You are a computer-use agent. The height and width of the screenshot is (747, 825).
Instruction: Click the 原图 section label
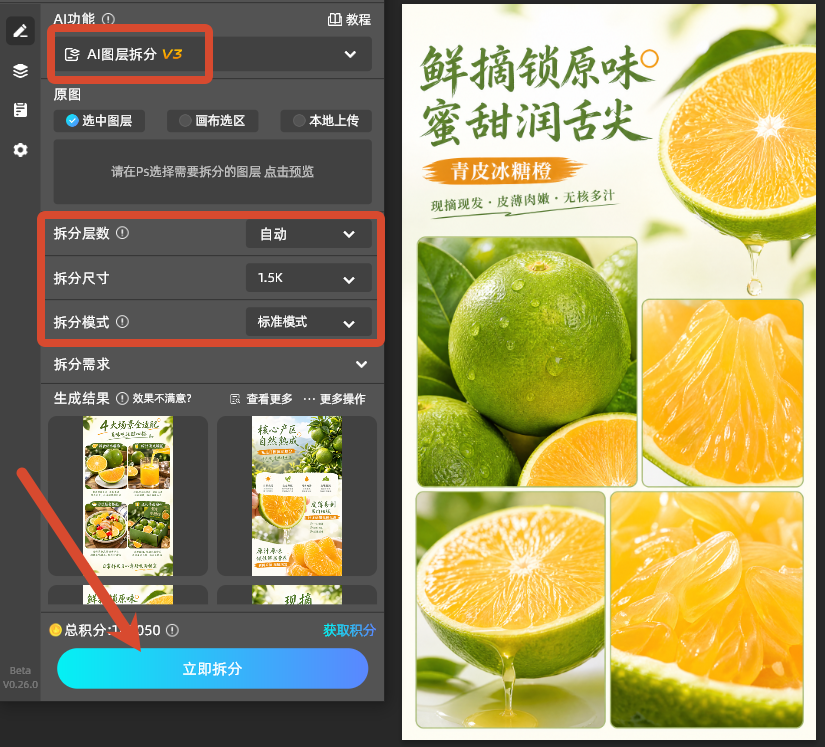click(67, 95)
